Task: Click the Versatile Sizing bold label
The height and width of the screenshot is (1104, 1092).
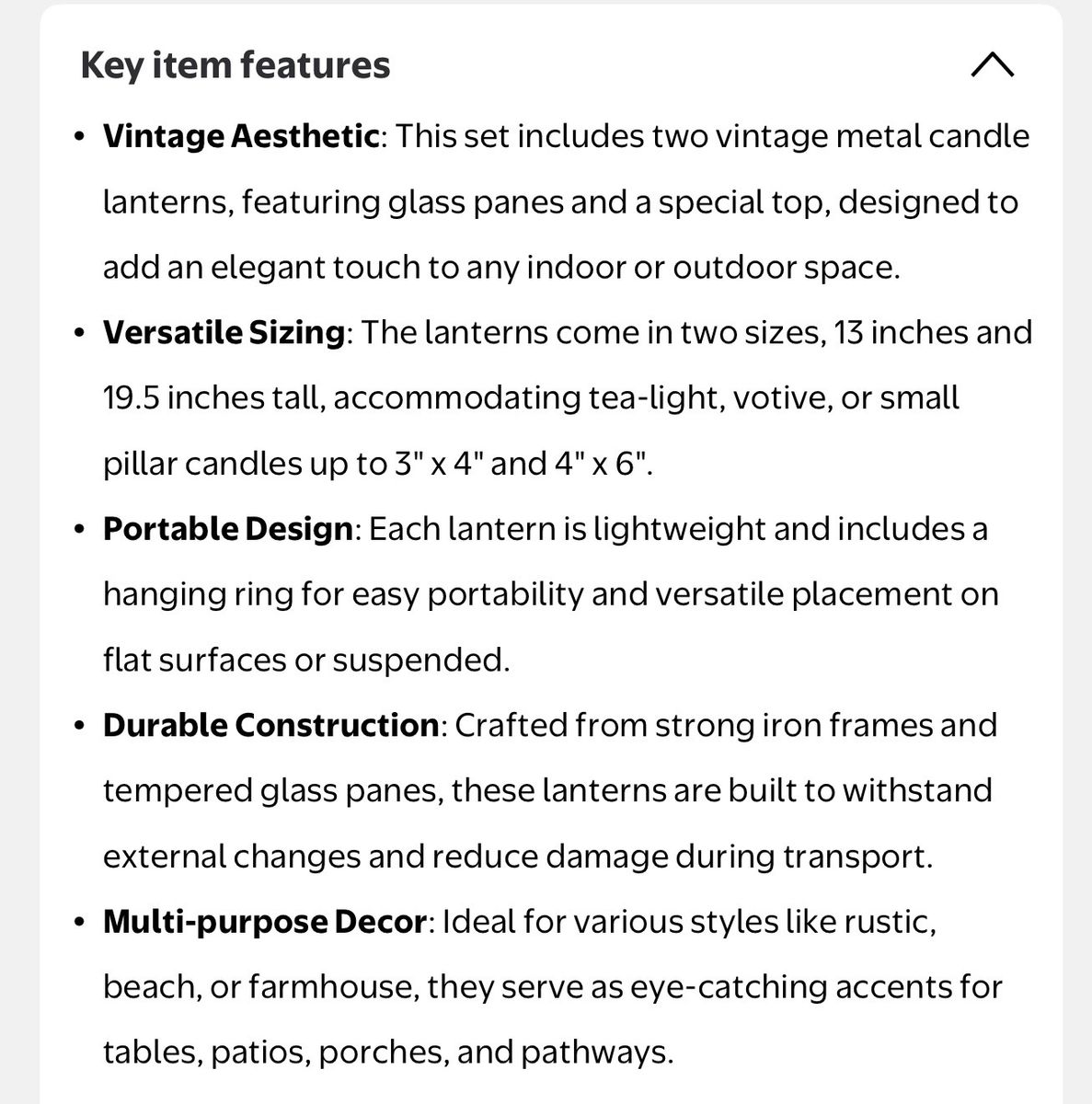Action: click(224, 332)
